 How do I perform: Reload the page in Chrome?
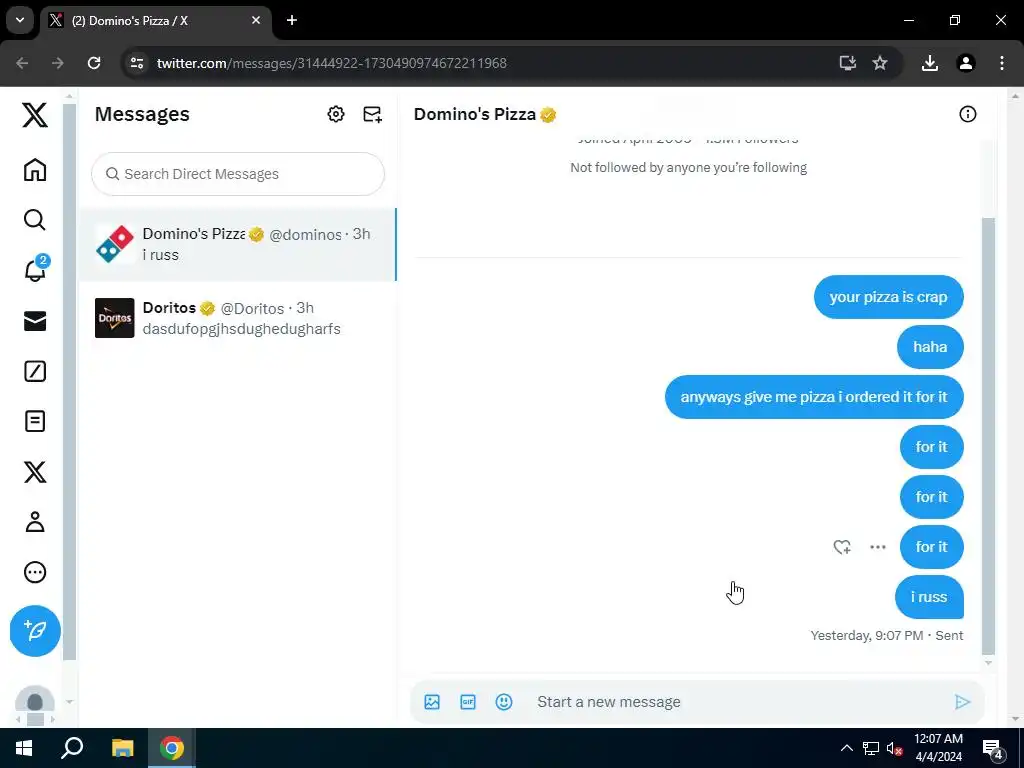tap(94, 63)
